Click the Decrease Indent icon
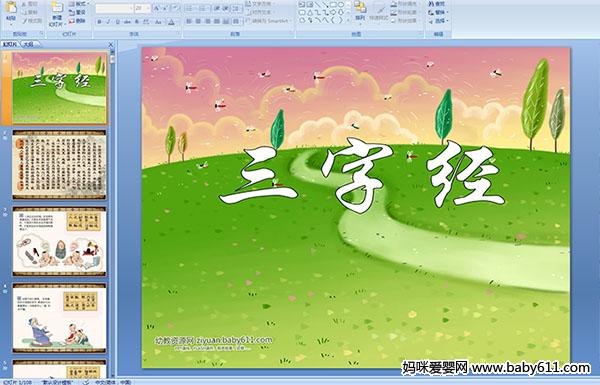Screen dimensions: 600x385 click(x=217, y=8)
